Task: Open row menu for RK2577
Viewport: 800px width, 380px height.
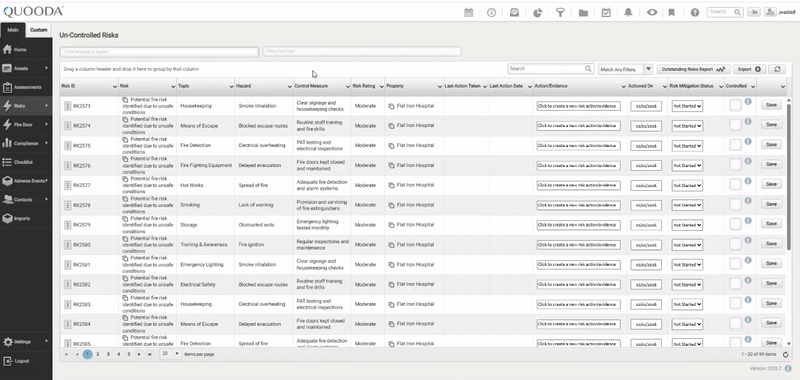Action: (x=67, y=185)
